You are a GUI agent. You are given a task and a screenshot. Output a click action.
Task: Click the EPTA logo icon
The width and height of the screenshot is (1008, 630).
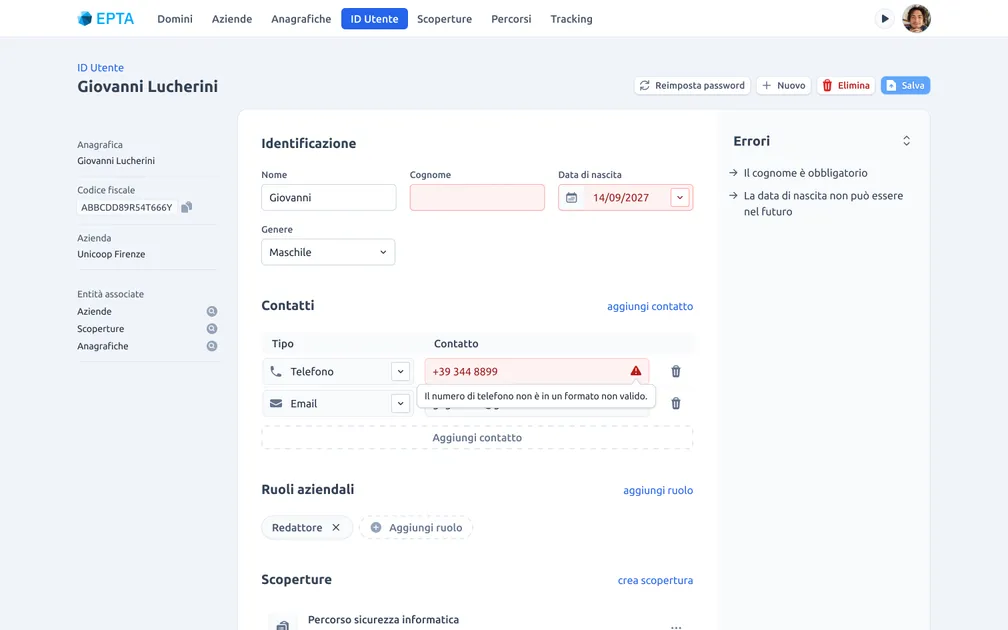(x=85, y=18)
